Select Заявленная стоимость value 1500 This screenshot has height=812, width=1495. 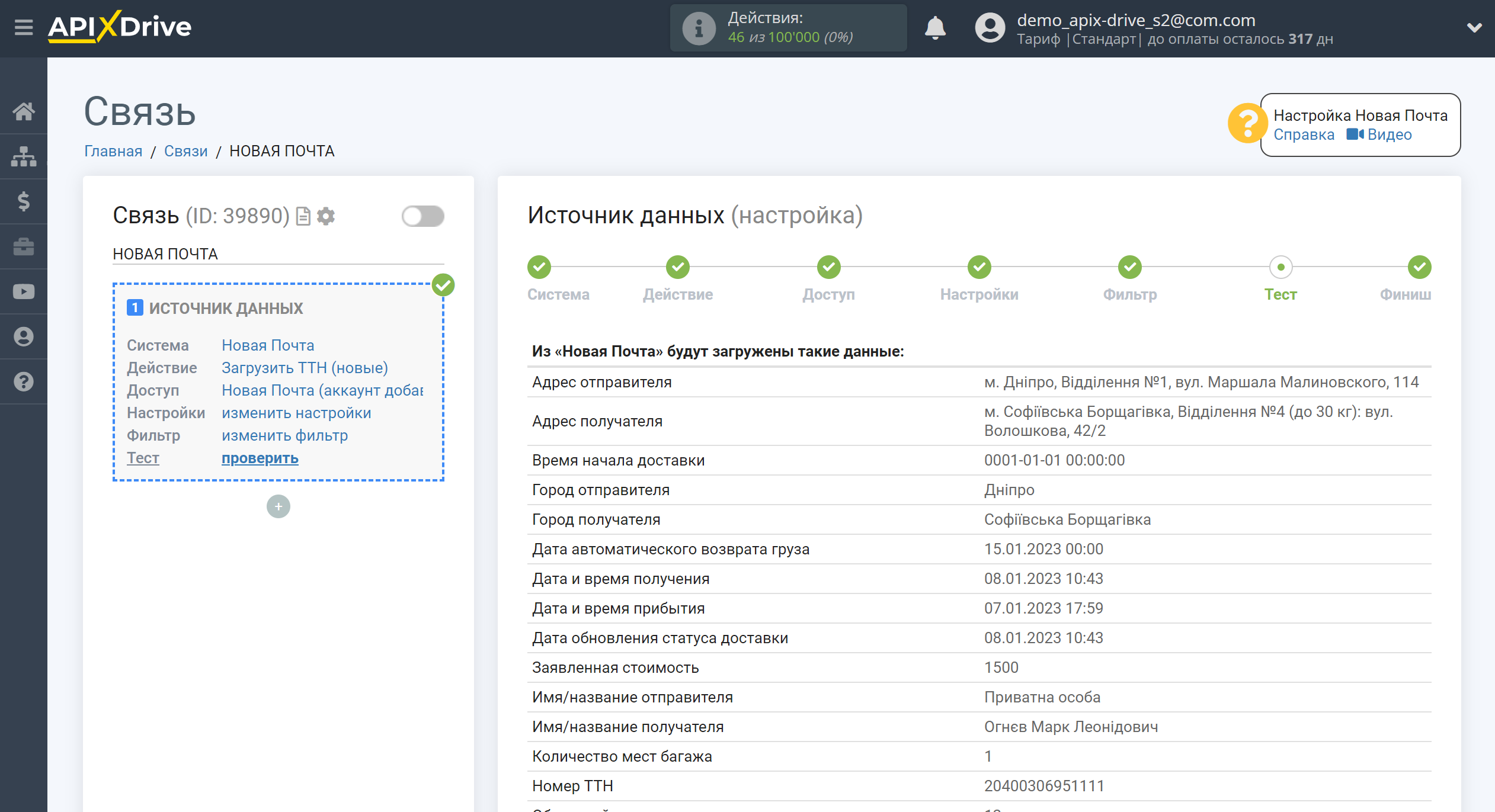tap(1001, 667)
